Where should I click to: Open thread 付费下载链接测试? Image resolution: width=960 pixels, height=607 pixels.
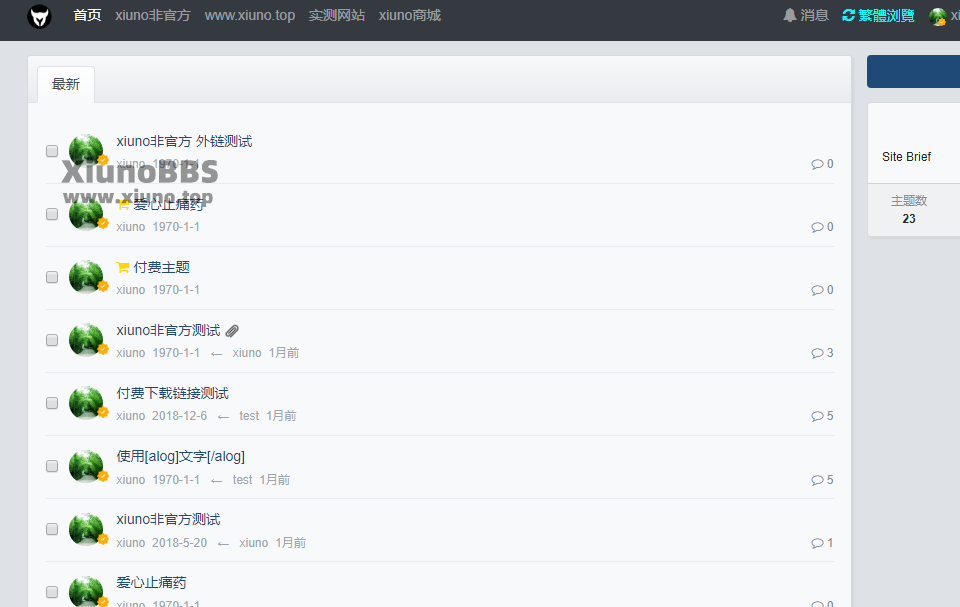[x=173, y=393]
